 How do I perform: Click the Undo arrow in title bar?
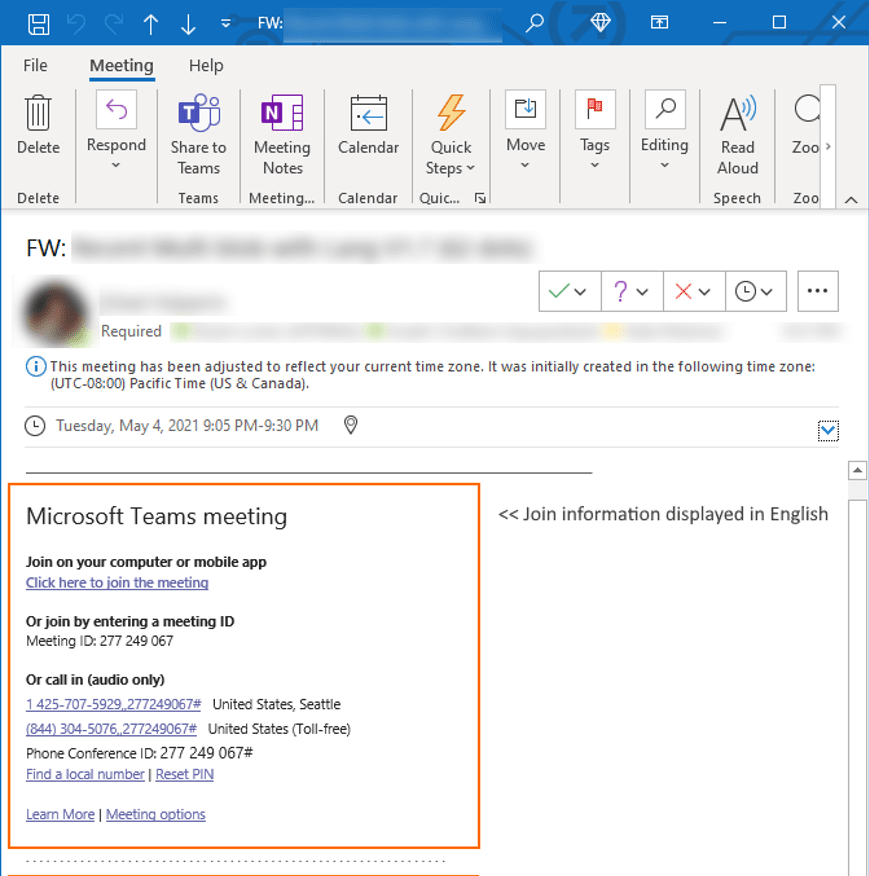pyautogui.click(x=76, y=23)
